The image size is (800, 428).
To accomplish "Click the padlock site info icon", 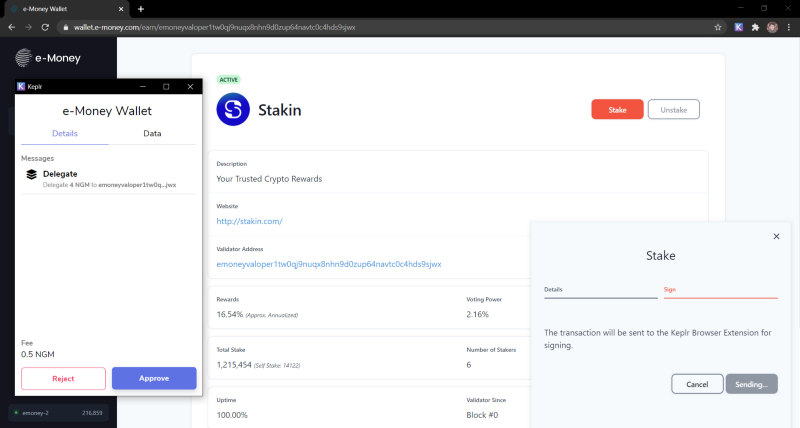I will [x=65, y=27].
